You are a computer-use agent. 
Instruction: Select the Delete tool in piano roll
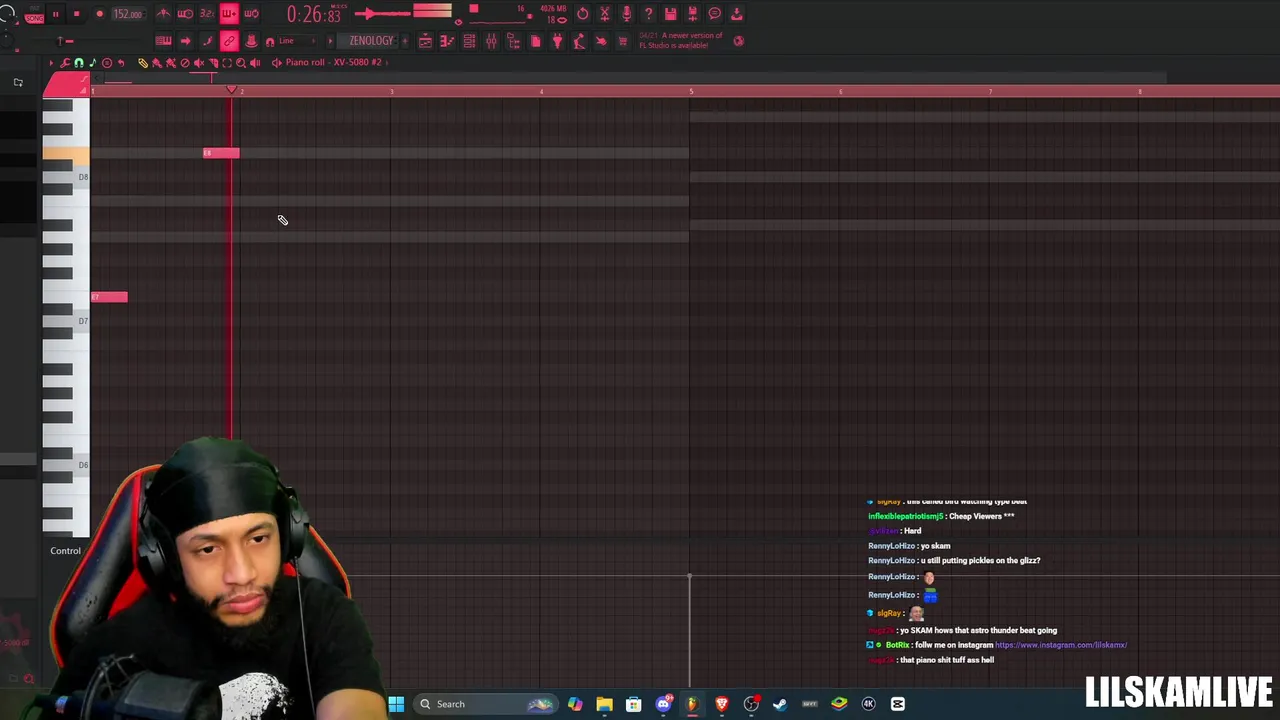185,63
